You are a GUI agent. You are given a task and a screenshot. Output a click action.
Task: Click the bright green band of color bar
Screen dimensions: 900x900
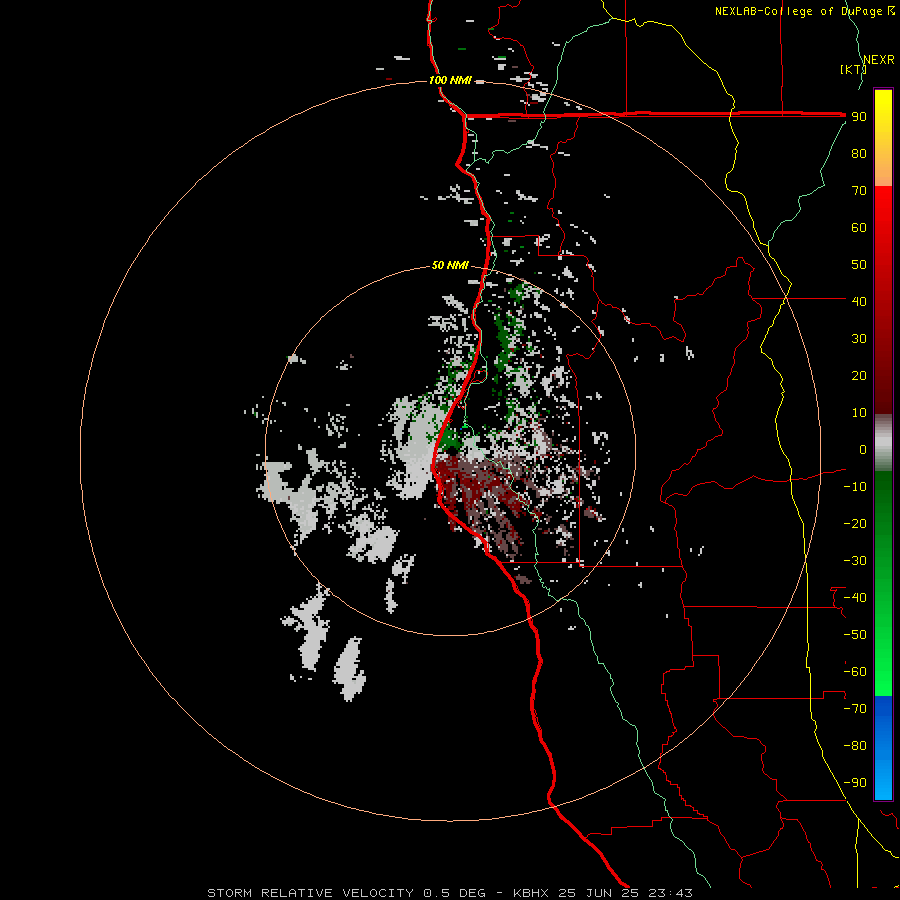pos(883,584)
